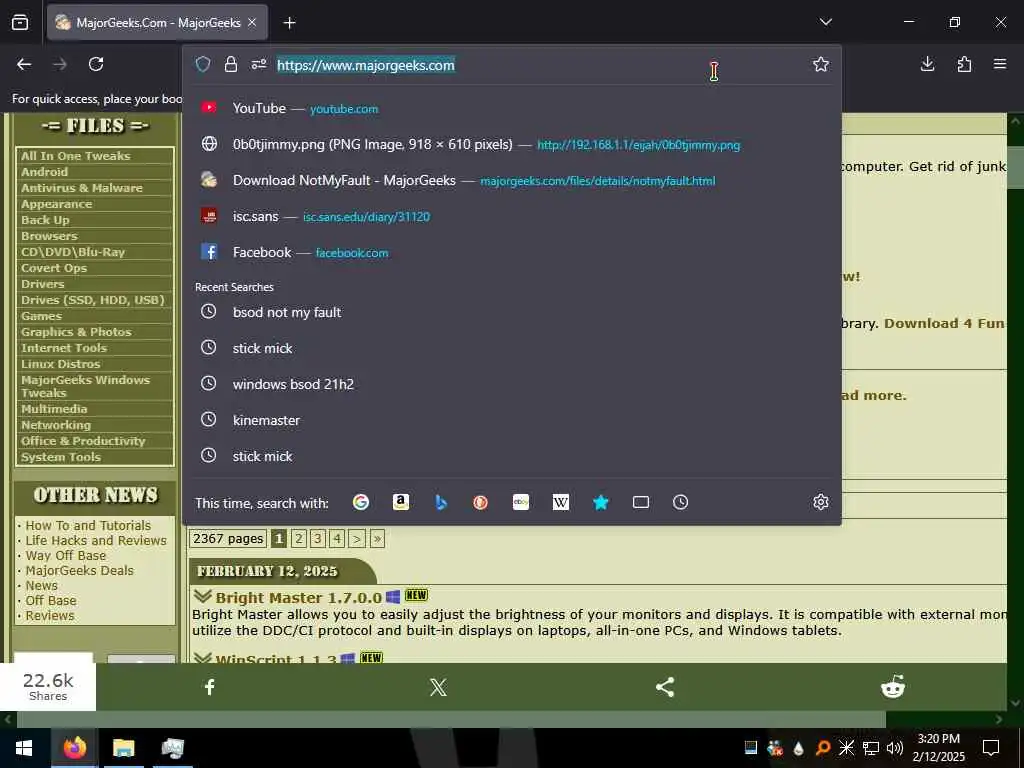Open Firefox View in the tab bar
This screenshot has width=1024, height=768.
coord(20,22)
